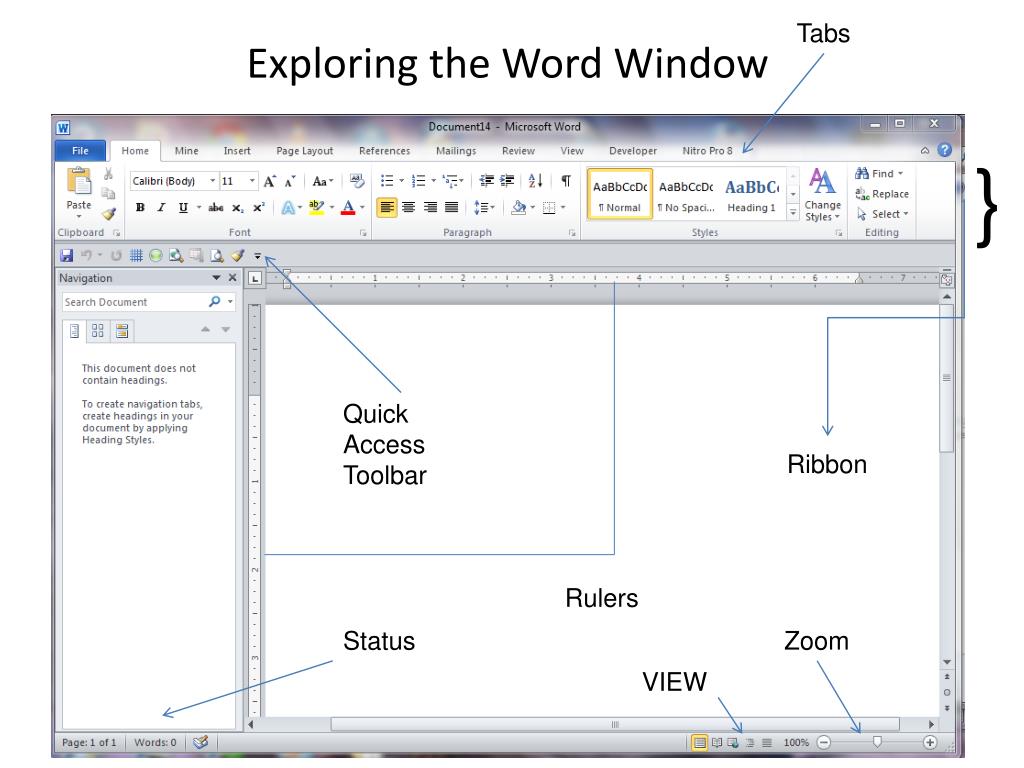Apply the No Spacing style
This screenshot has width=1024, height=768.
click(686, 194)
